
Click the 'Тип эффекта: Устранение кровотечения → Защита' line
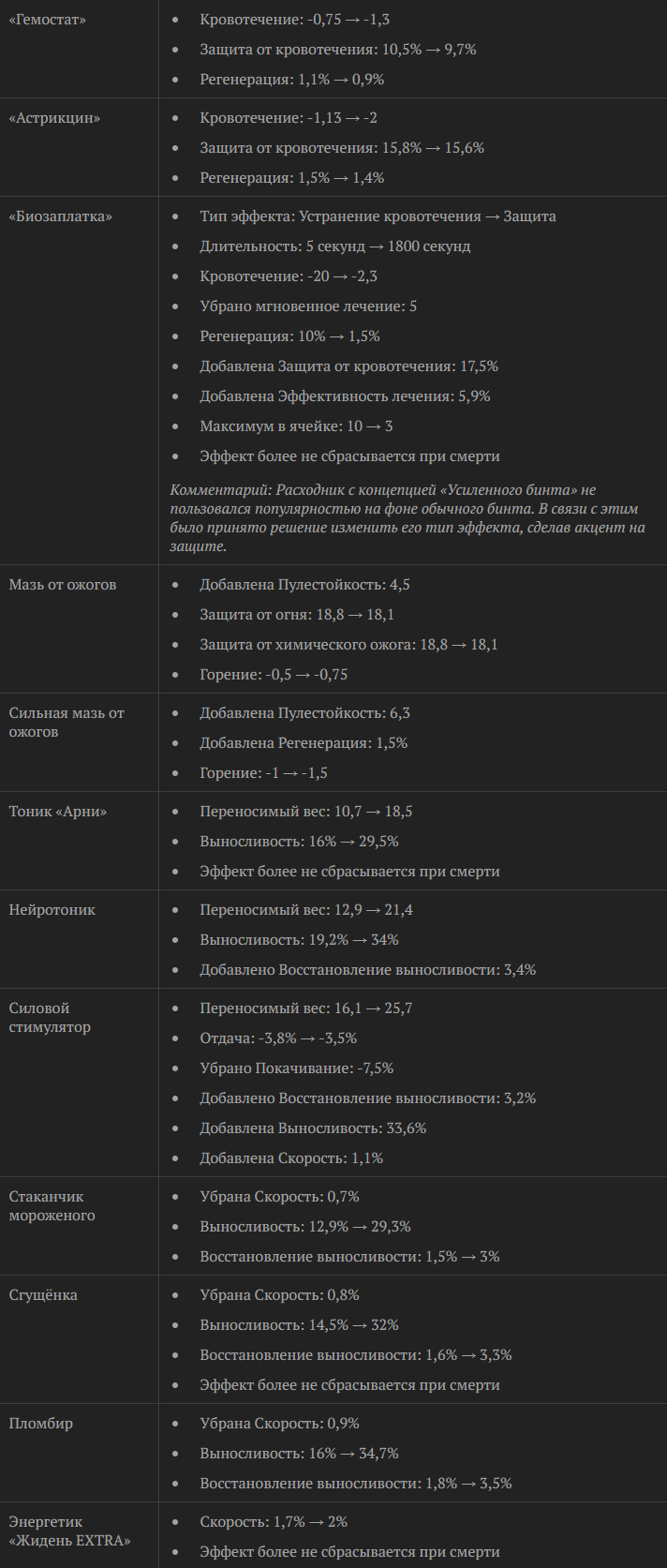378,217
